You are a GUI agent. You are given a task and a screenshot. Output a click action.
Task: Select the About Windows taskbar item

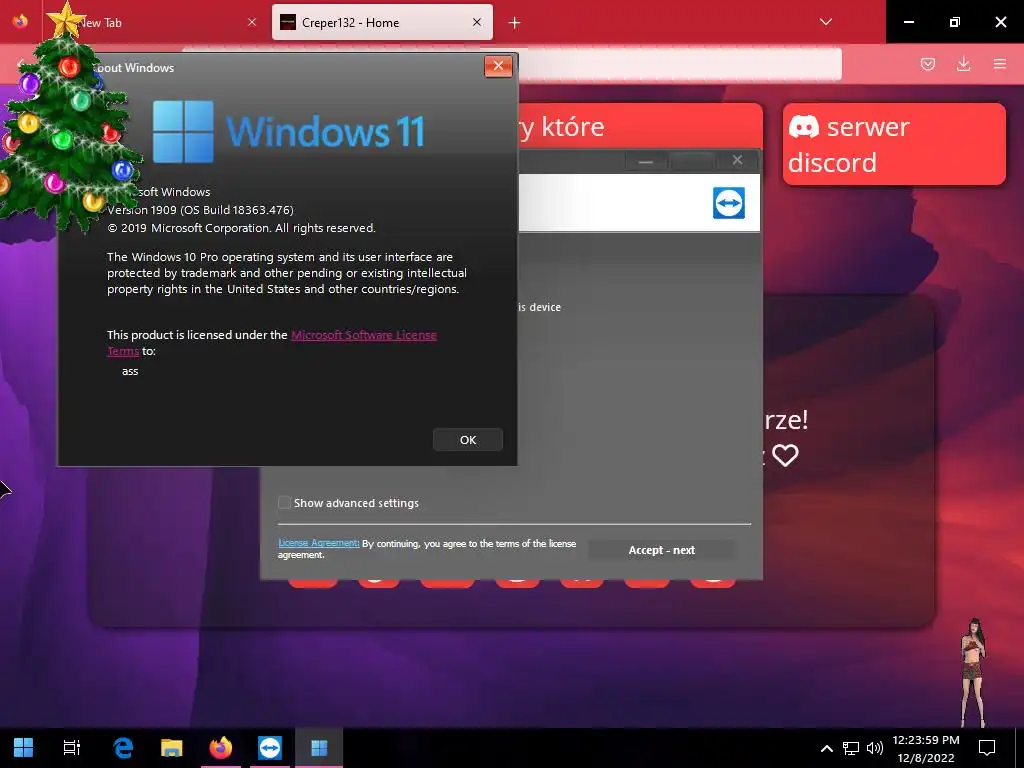pyautogui.click(x=319, y=747)
